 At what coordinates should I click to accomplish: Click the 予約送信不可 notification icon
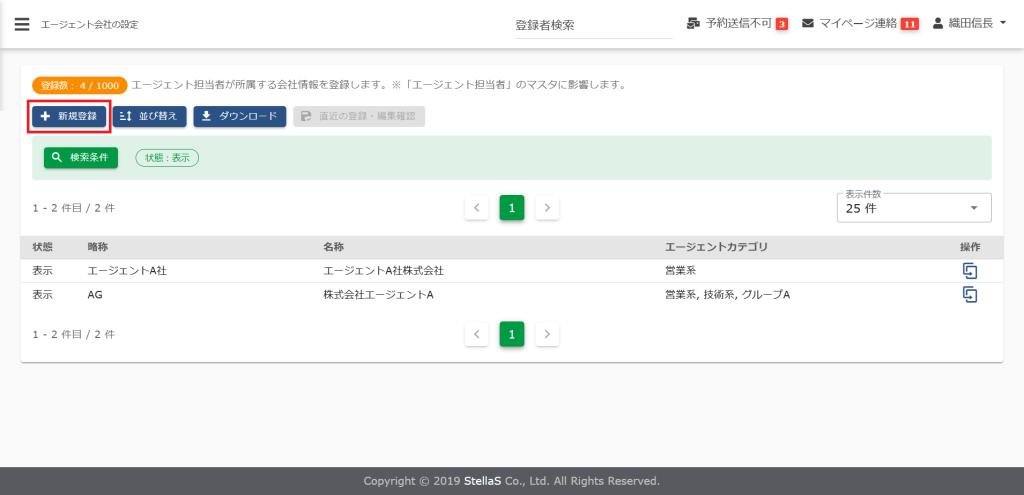[x=694, y=23]
